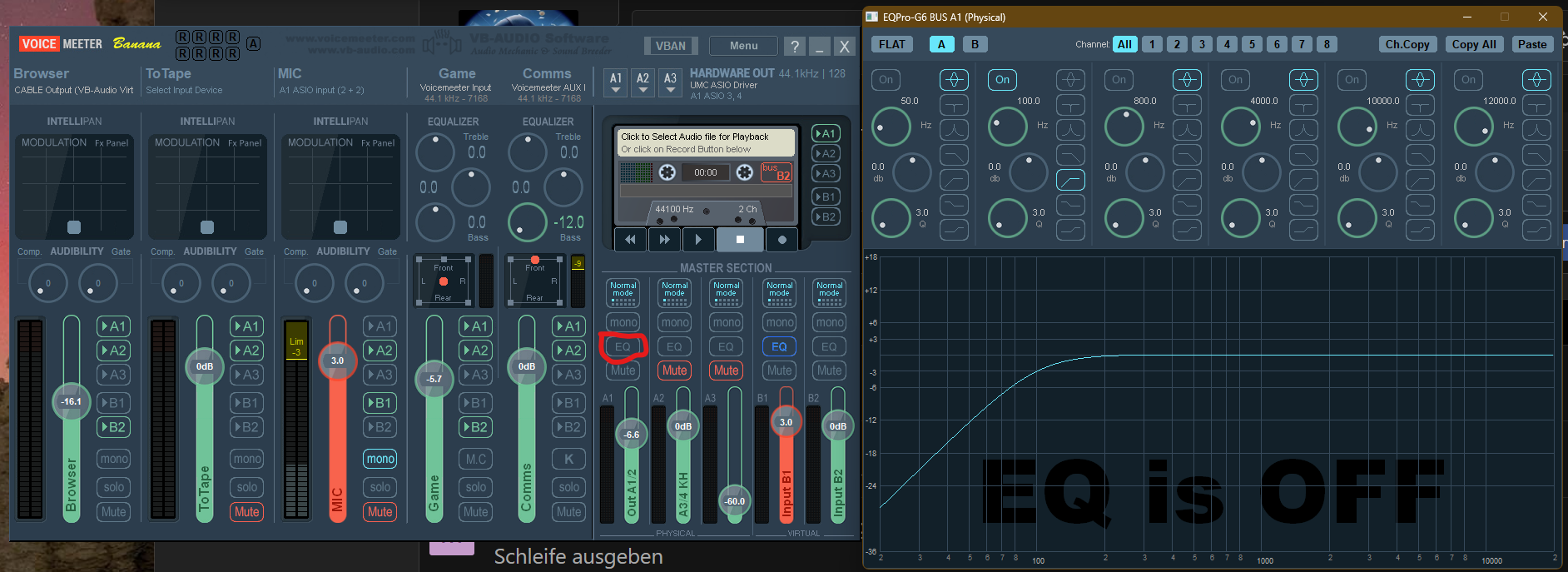This screenshot has width=1568, height=572.
Task: Select peak filter for the 50 Hz band
Action: click(954, 80)
